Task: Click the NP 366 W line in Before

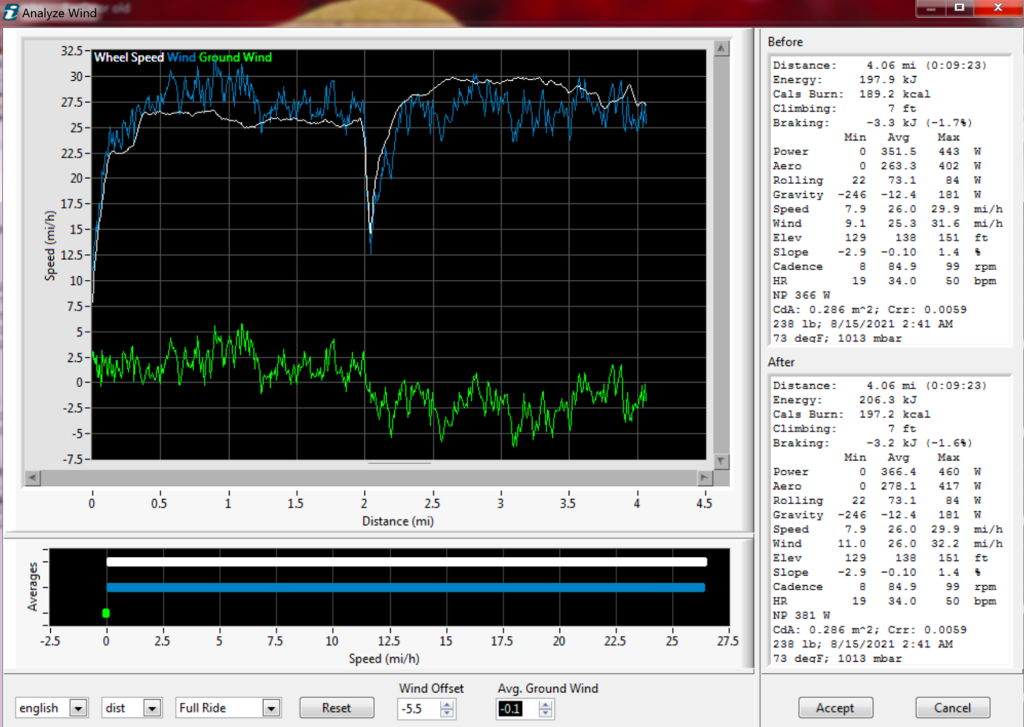Action: point(801,295)
